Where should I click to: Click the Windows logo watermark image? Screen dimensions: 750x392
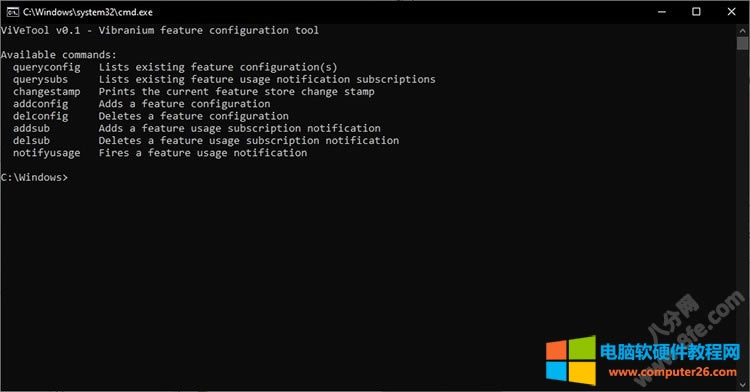[x=571, y=360]
